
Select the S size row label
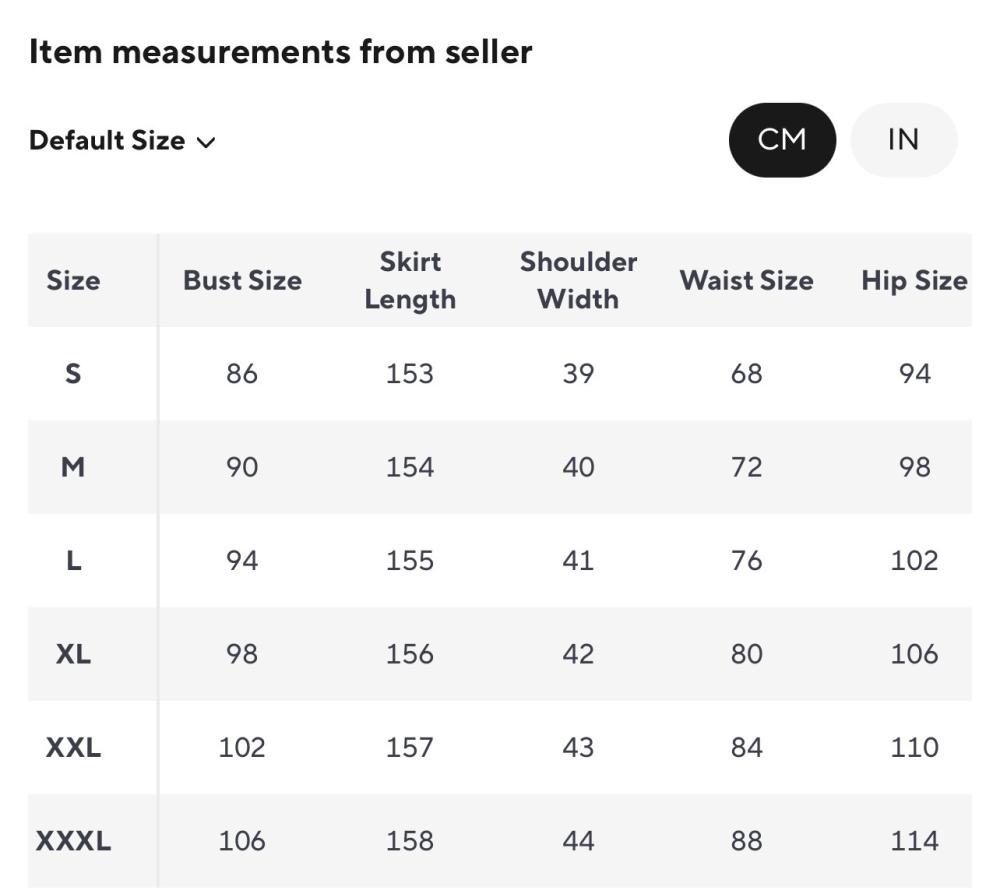tap(73, 373)
